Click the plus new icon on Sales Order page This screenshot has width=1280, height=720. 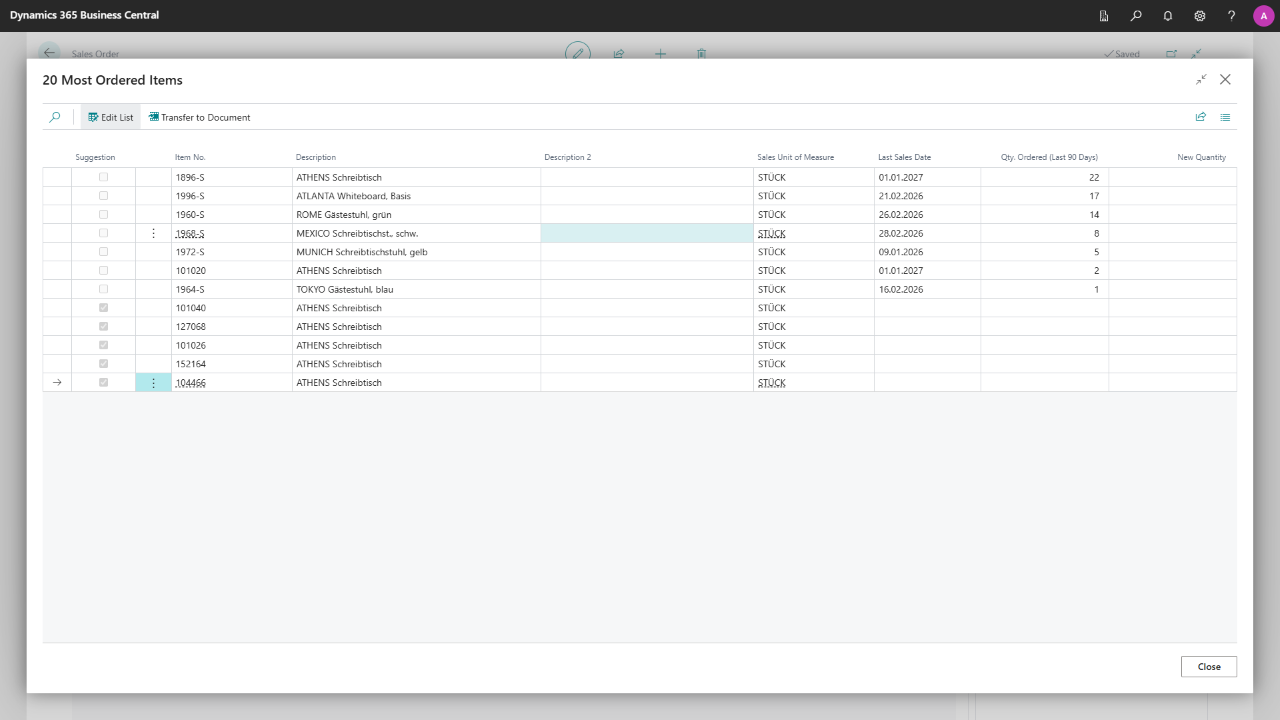point(660,53)
